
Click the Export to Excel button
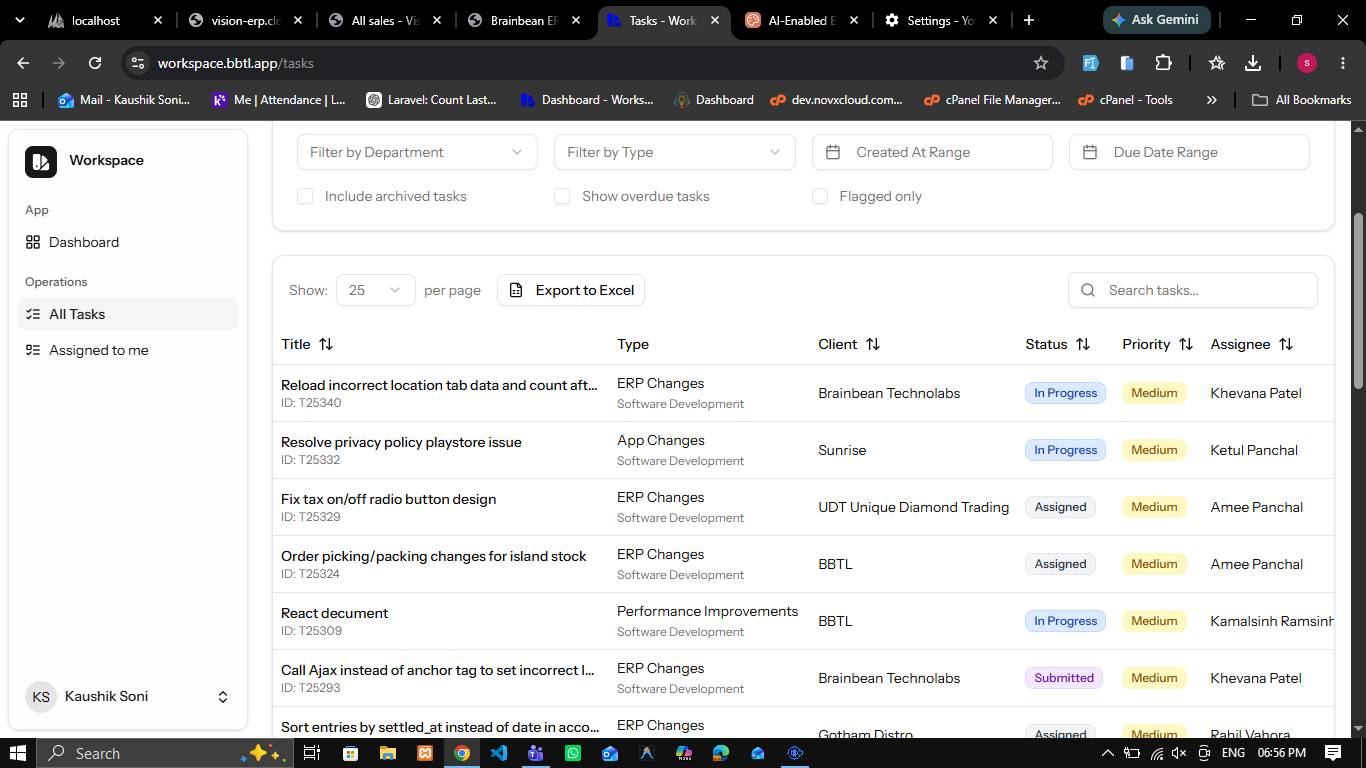[x=571, y=290]
